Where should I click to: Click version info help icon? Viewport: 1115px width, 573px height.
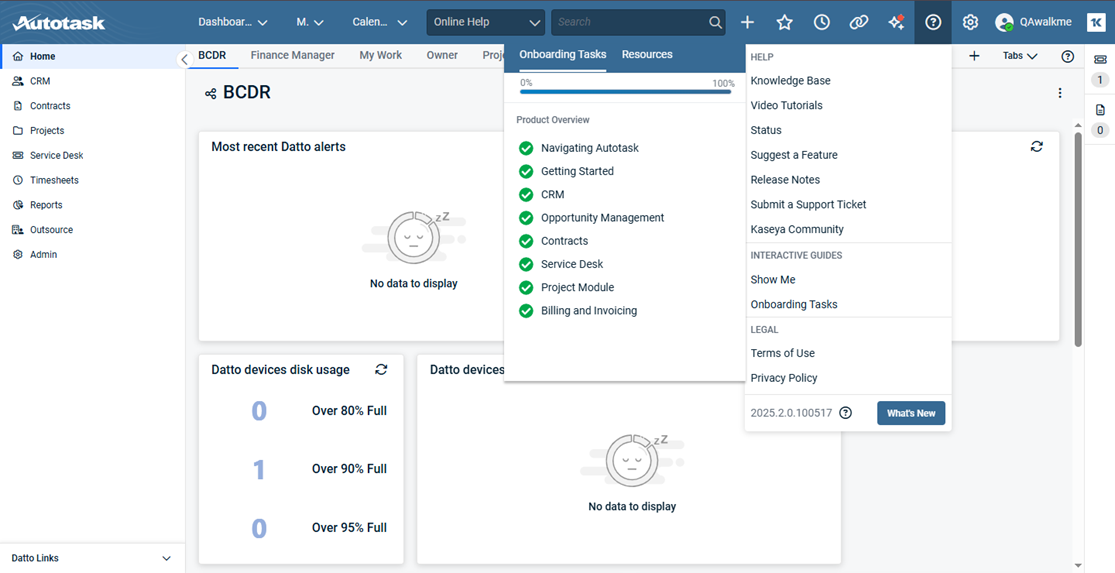tap(845, 413)
